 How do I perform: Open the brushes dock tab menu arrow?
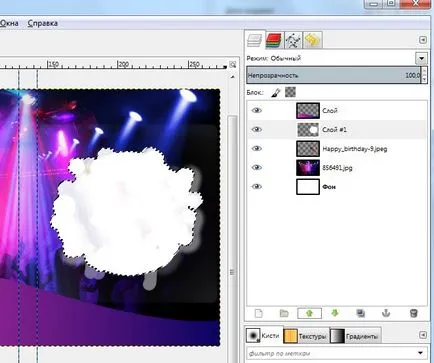point(422,335)
